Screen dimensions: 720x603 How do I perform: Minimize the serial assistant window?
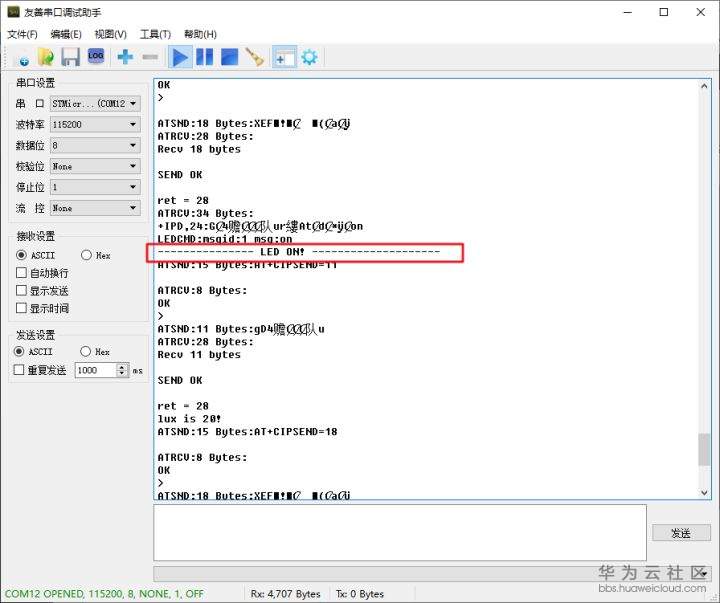(628, 12)
